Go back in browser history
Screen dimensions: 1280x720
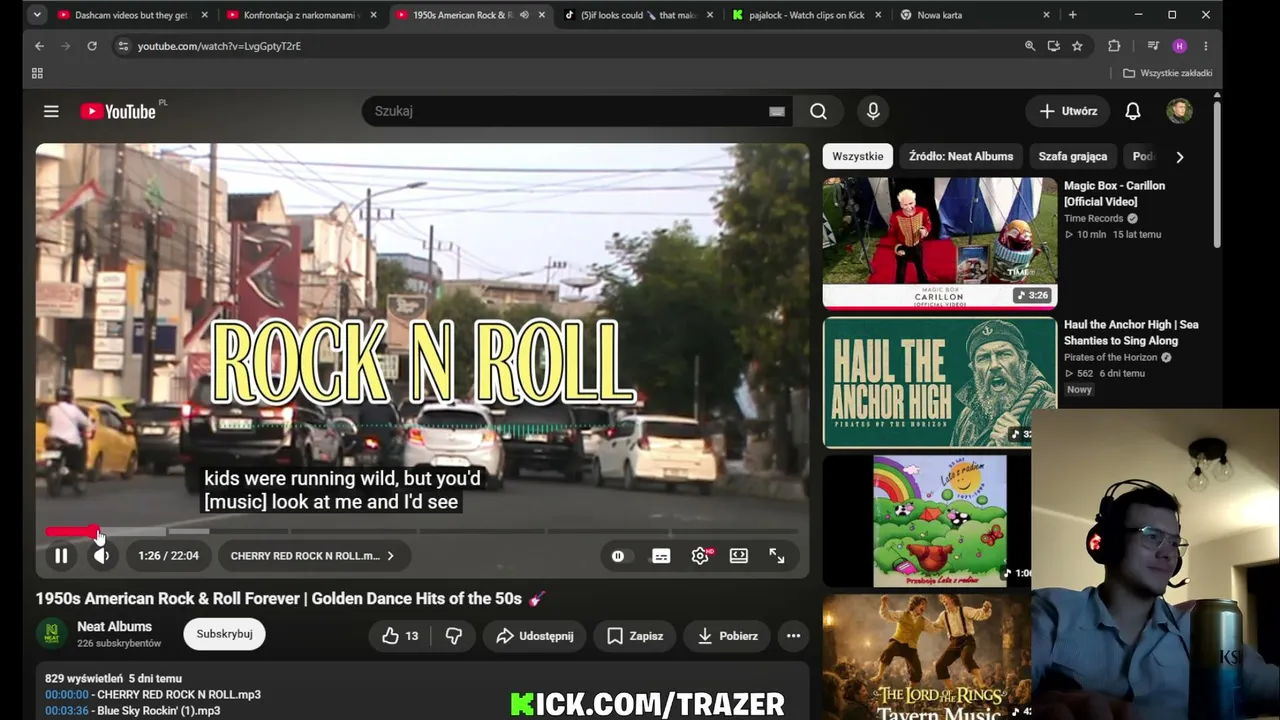pyautogui.click(x=39, y=46)
